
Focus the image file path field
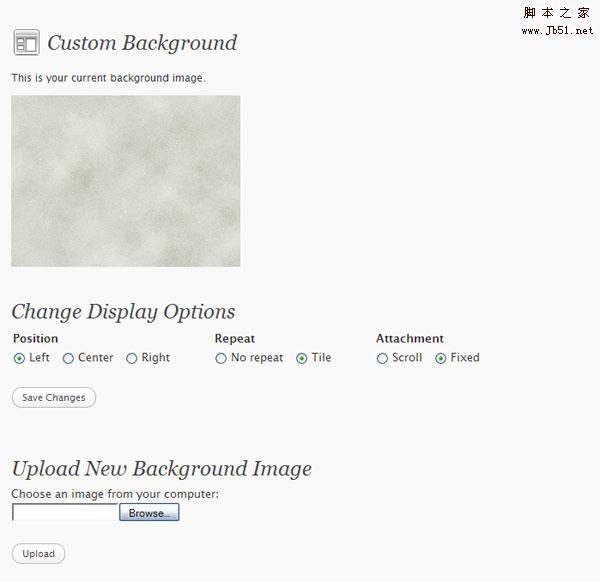pyautogui.click(x=65, y=512)
